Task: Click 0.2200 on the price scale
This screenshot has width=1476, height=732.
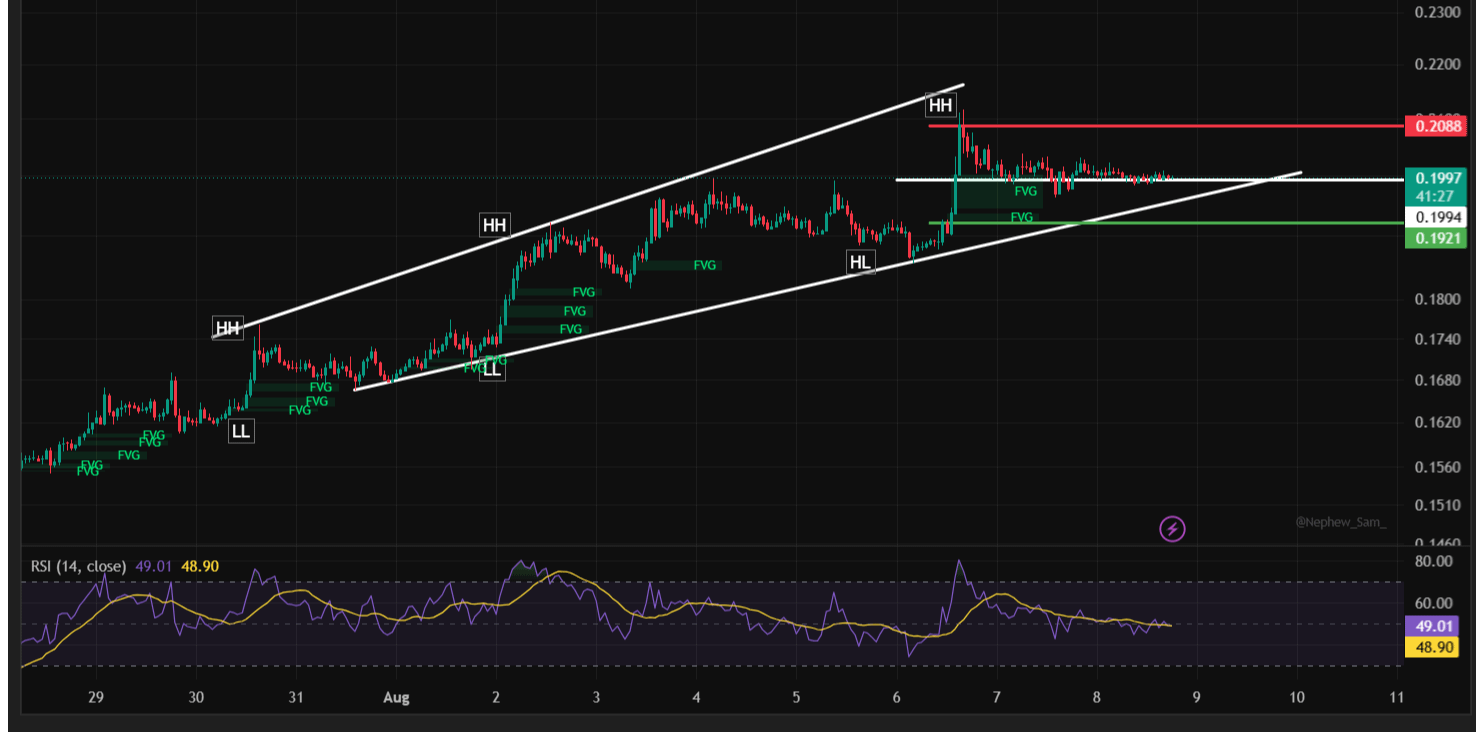Action: click(x=1439, y=64)
